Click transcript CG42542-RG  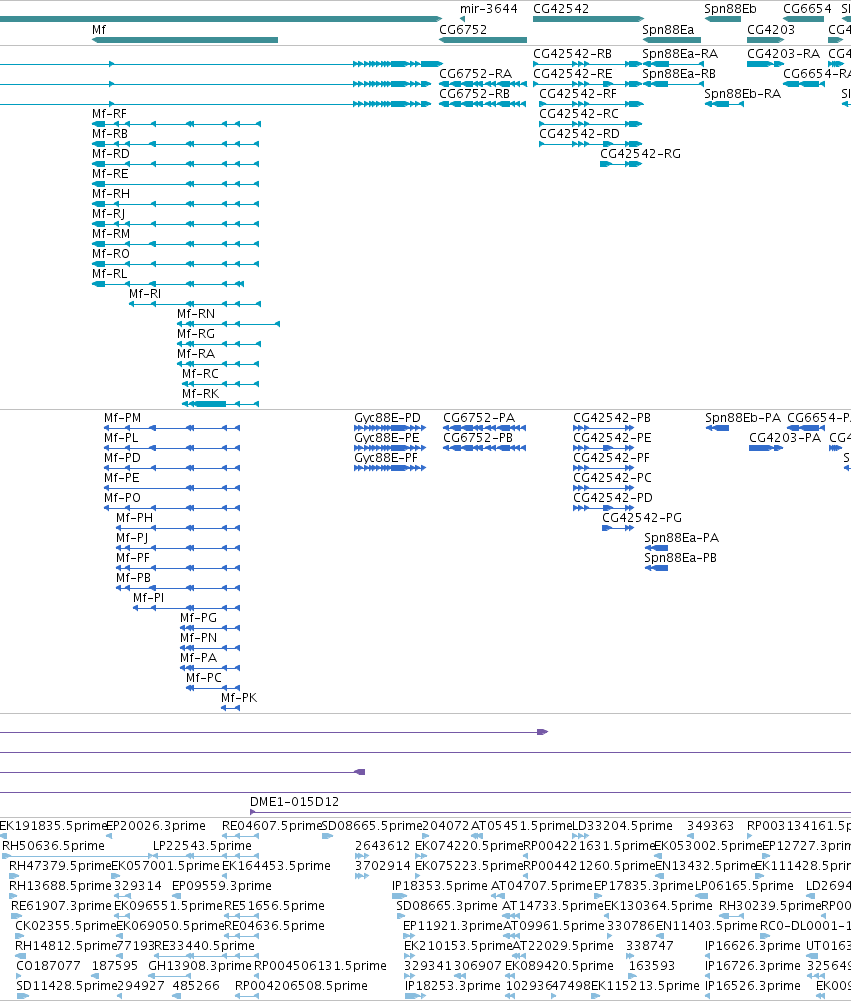click(x=621, y=164)
